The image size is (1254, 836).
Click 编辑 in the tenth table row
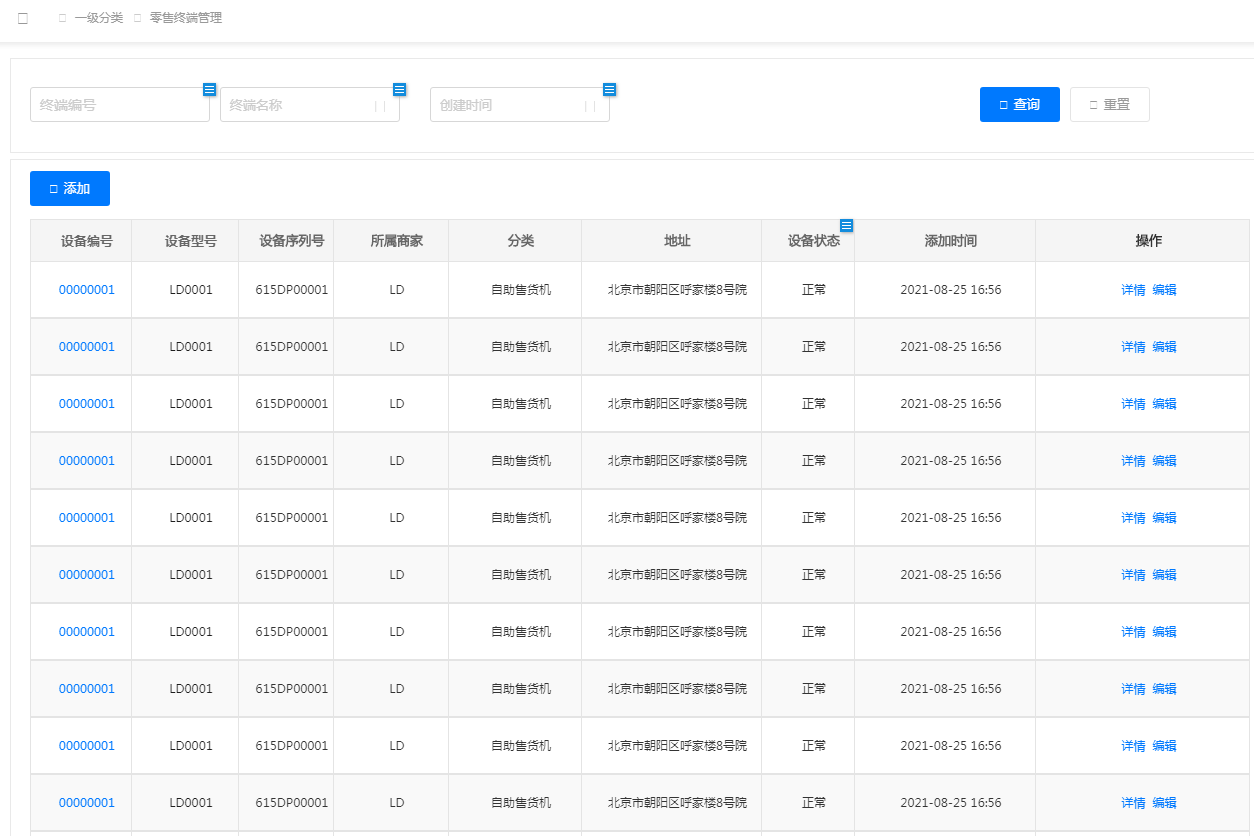coord(1164,803)
